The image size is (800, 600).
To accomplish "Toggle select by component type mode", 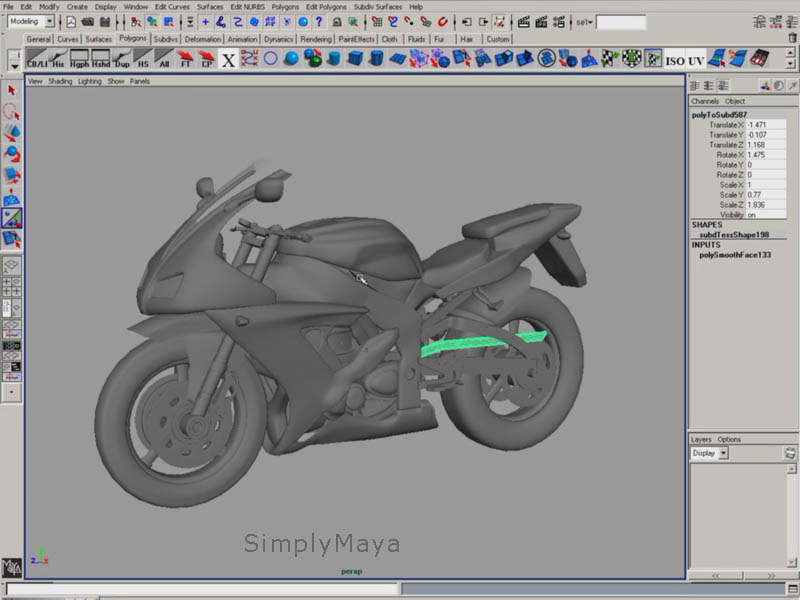I will click(x=168, y=22).
